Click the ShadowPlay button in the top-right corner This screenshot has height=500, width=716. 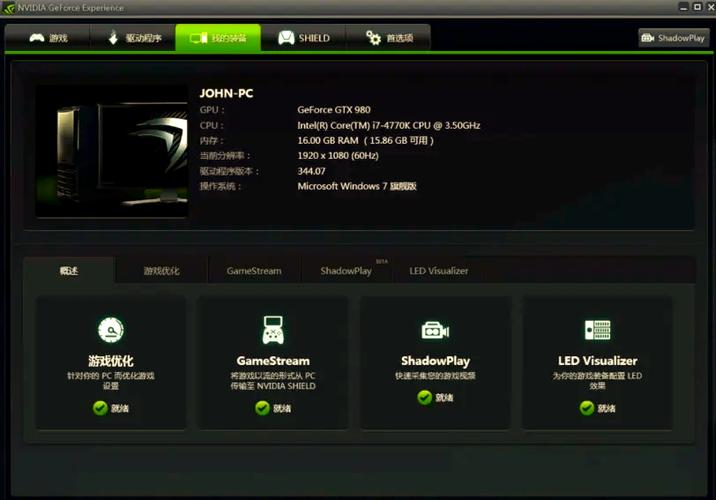click(673, 38)
